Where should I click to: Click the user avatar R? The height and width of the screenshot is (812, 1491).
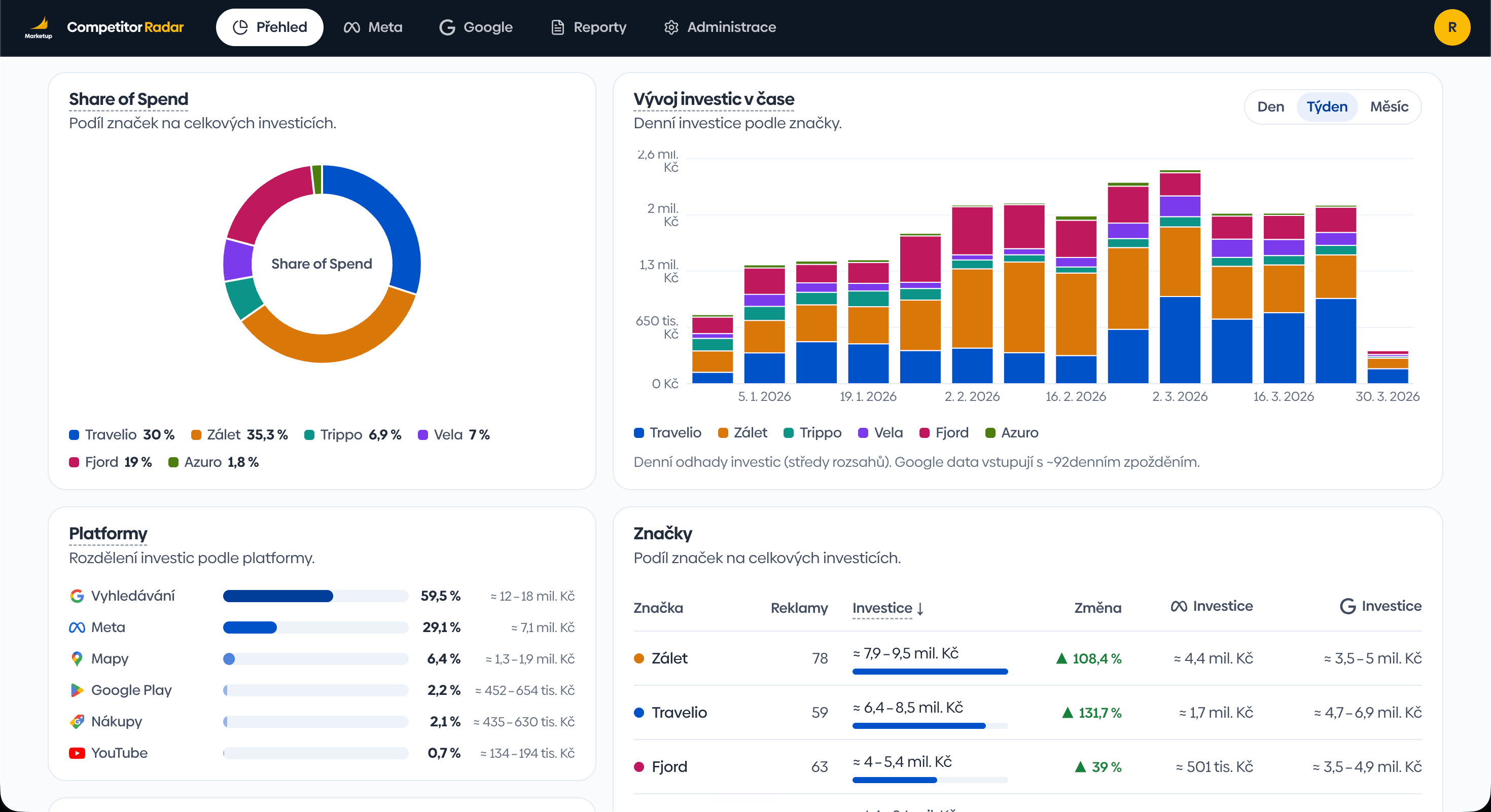coord(1451,27)
